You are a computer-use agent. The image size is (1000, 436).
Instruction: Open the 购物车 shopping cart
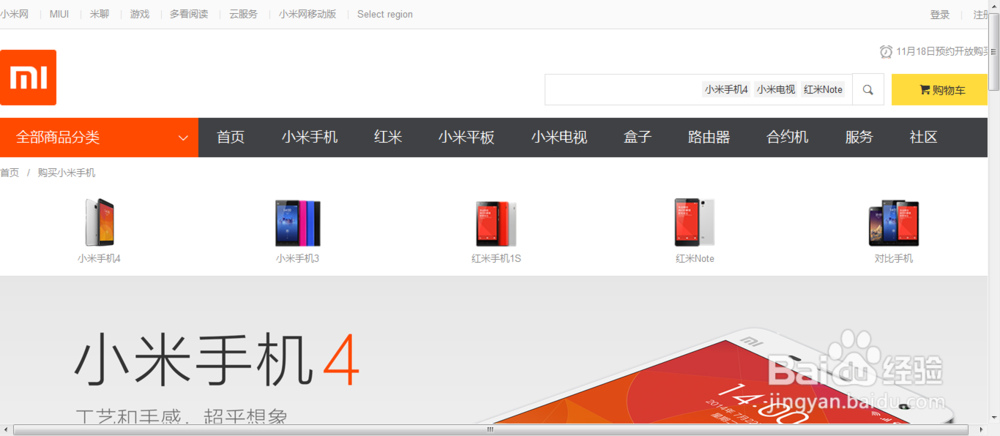pyautogui.click(x=941, y=90)
